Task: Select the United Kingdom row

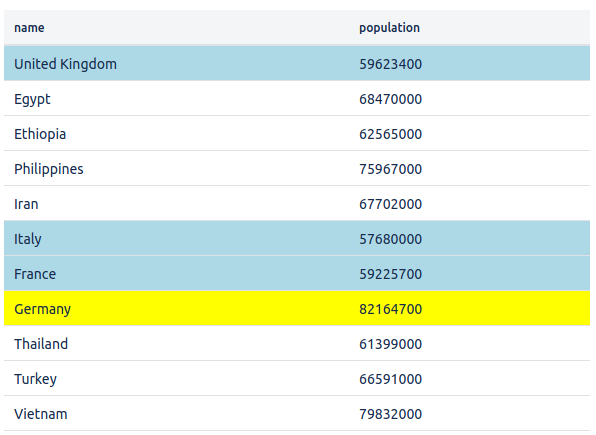Action: click(297, 64)
